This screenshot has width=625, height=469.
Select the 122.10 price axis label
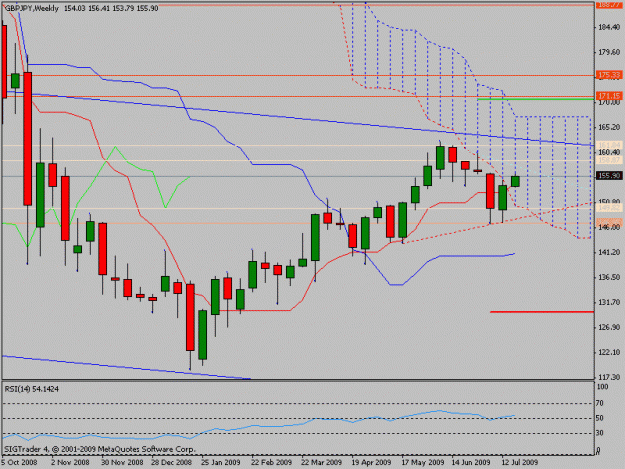(x=609, y=352)
